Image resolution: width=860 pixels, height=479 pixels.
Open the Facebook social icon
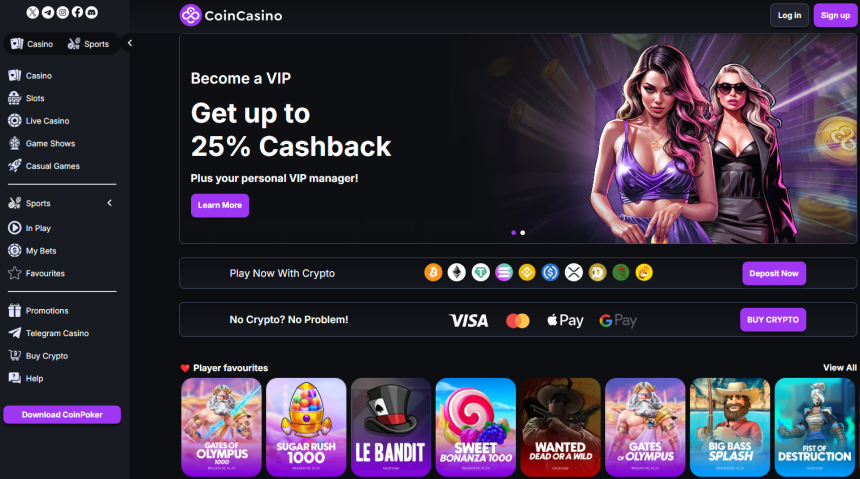coord(77,12)
